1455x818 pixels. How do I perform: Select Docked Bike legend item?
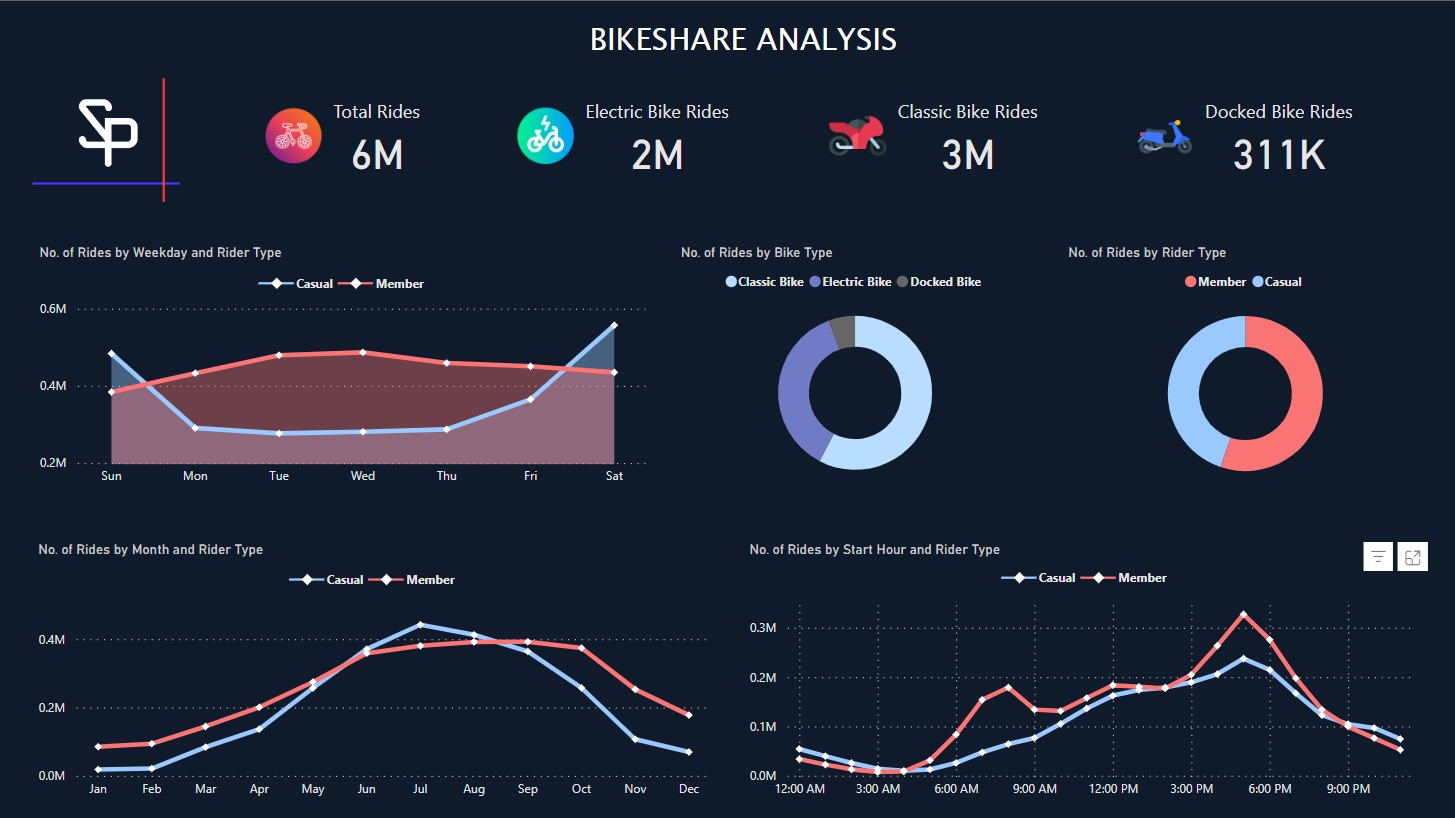pyautogui.click(x=939, y=282)
